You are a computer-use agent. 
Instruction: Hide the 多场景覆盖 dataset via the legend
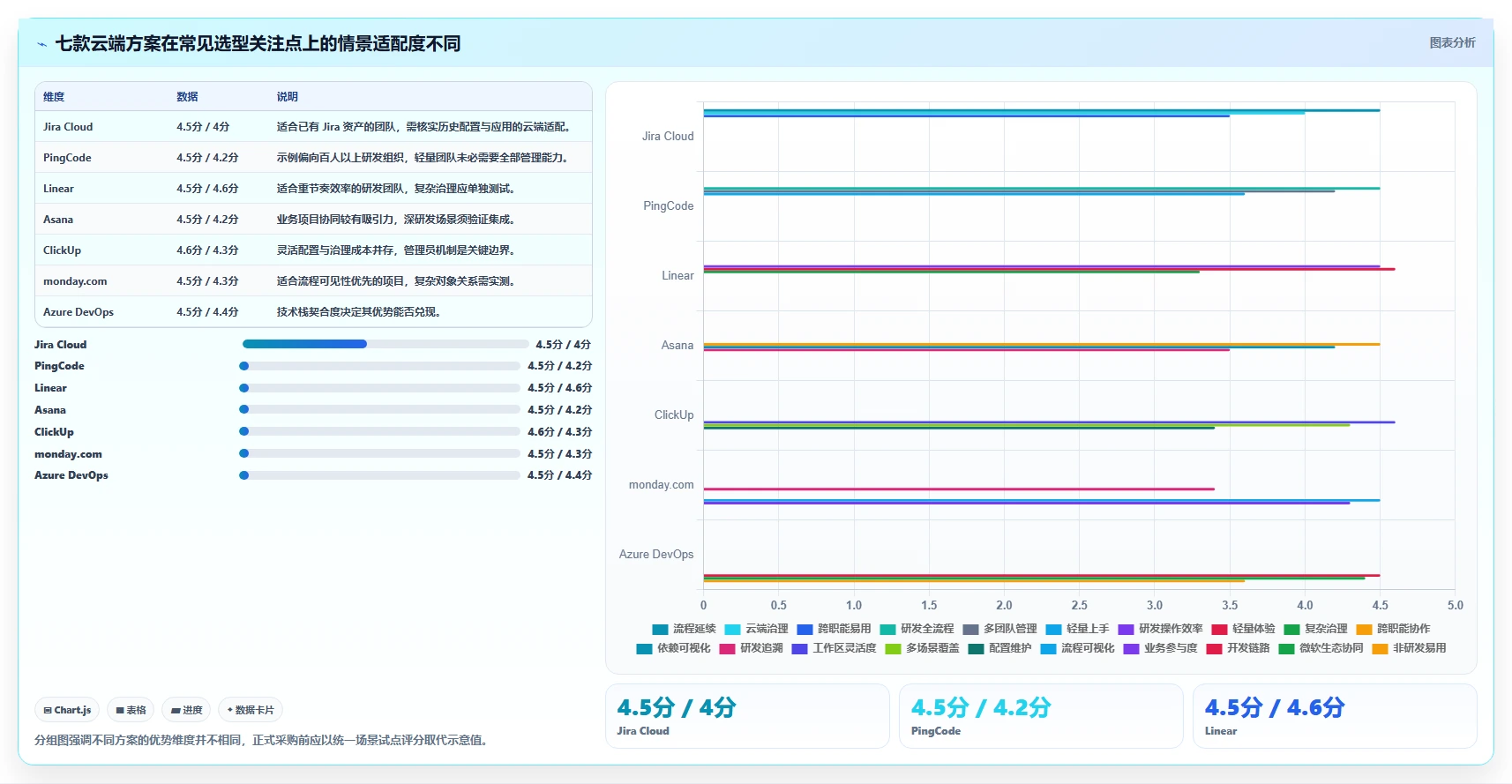tap(922, 648)
